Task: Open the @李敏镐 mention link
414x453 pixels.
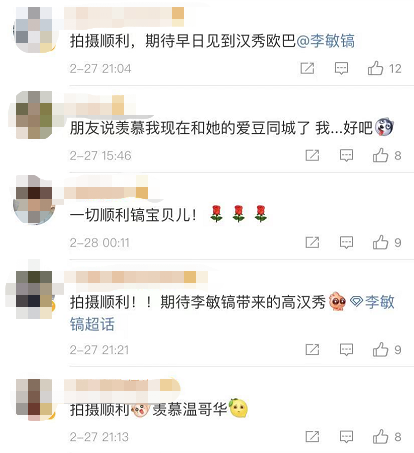Action: click(325, 41)
